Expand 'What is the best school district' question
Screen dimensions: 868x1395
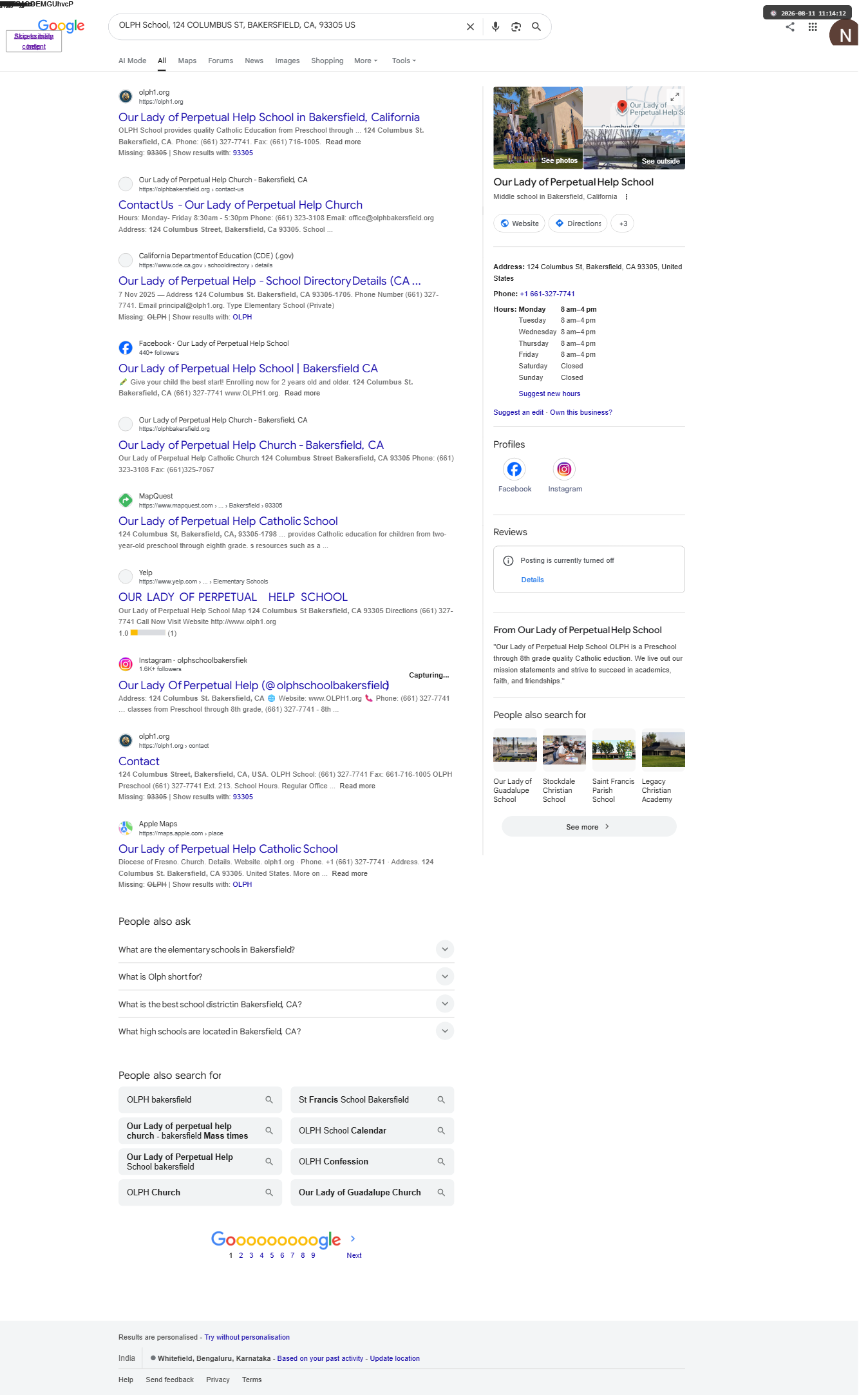[445, 1004]
